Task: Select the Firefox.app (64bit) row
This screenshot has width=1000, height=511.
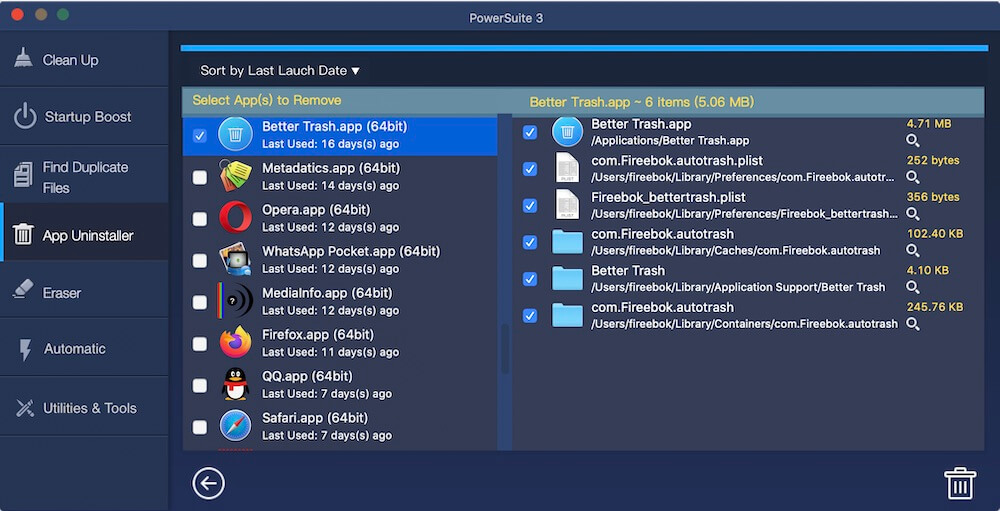Action: pyautogui.click(x=340, y=343)
